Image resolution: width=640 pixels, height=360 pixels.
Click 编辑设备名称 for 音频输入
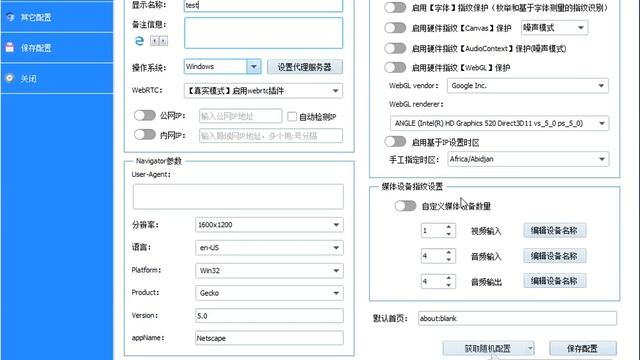pyautogui.click(x=555, y=256)
